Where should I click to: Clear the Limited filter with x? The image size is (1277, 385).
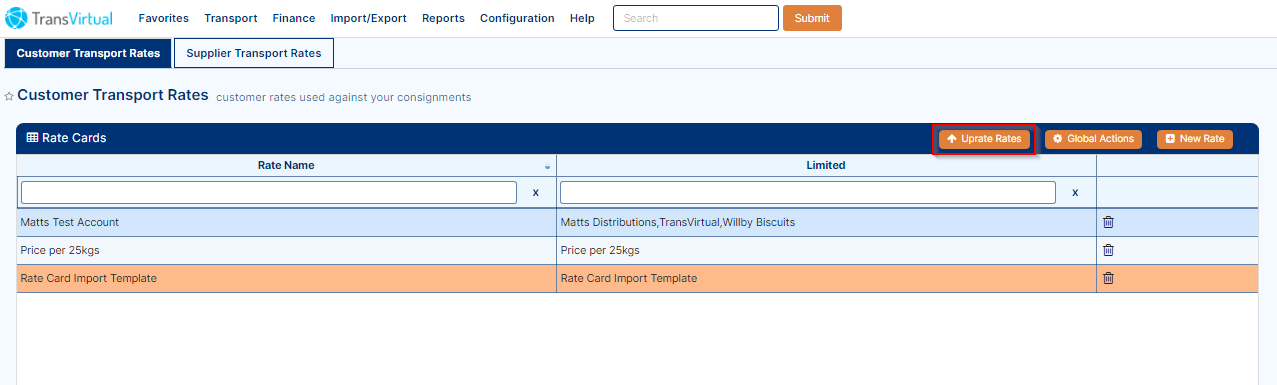[1075, 192]
